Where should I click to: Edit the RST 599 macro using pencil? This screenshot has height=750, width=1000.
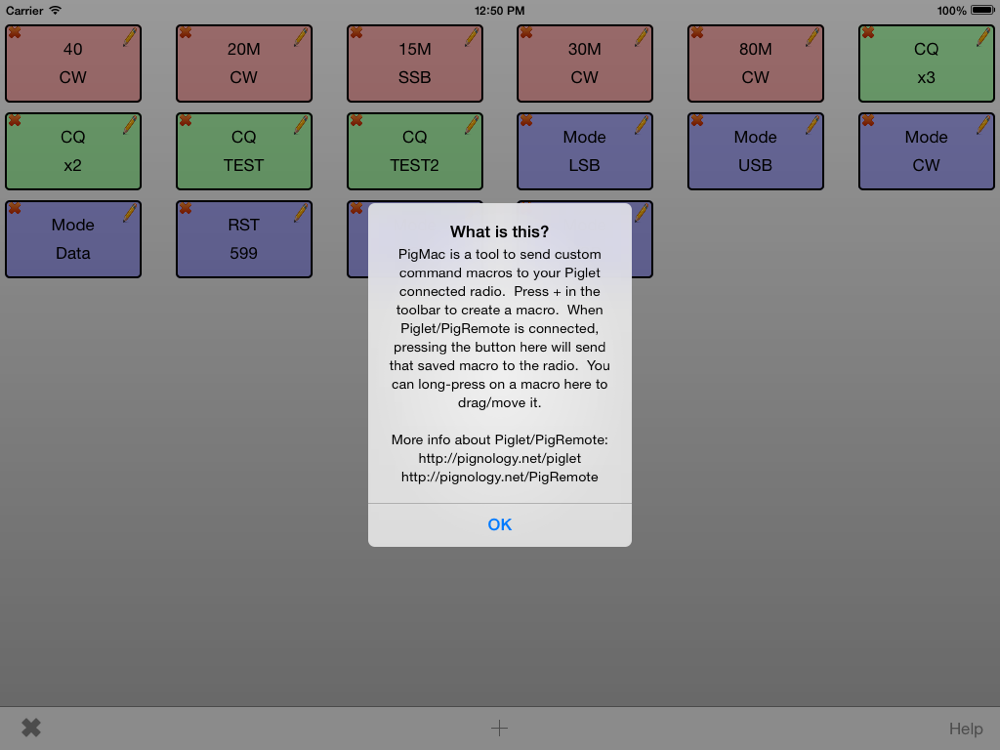[x=301, y=212]
